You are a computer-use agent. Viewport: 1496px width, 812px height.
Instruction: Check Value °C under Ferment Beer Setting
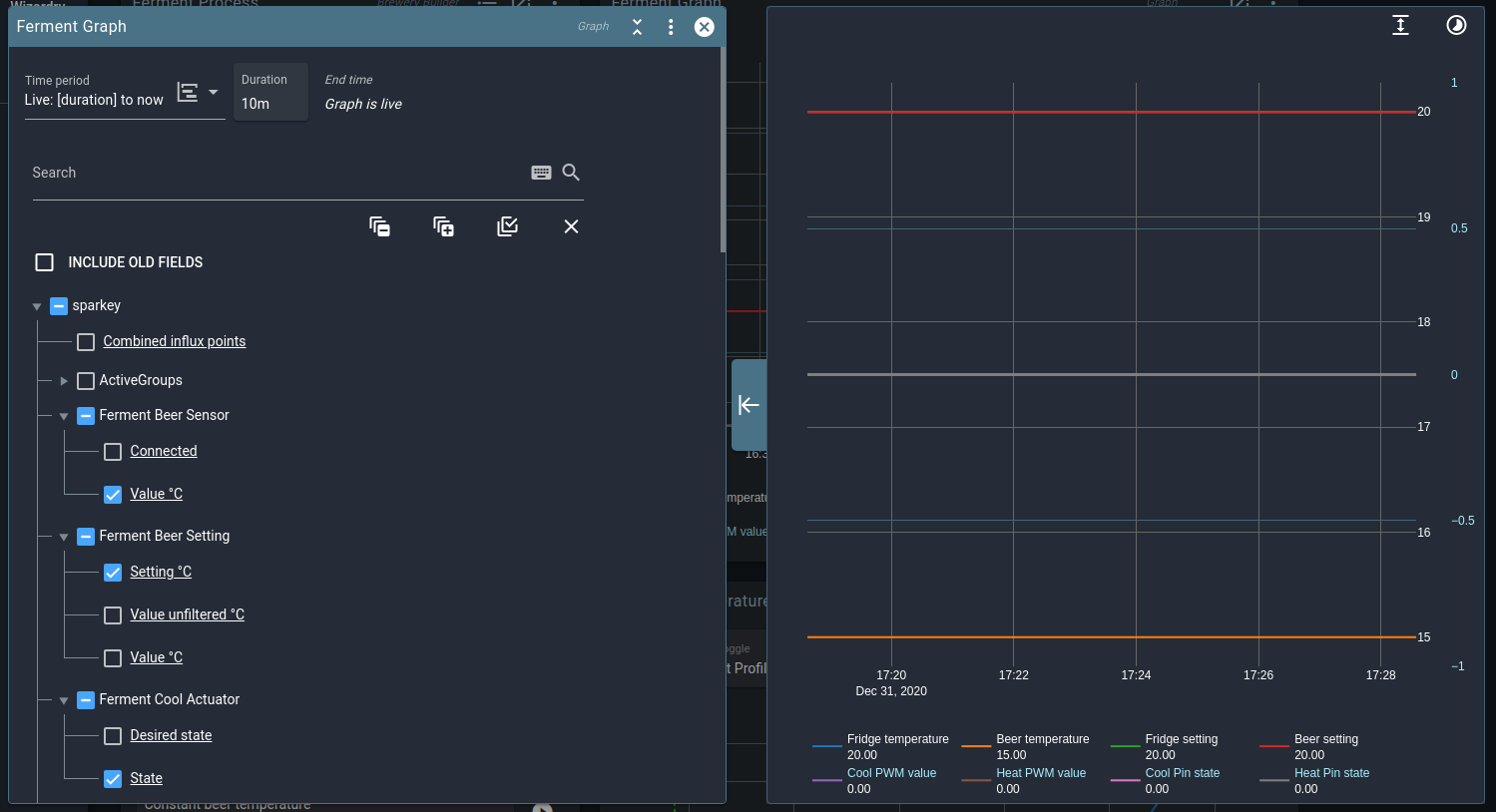pyautogui.click(x=113, y=658)
